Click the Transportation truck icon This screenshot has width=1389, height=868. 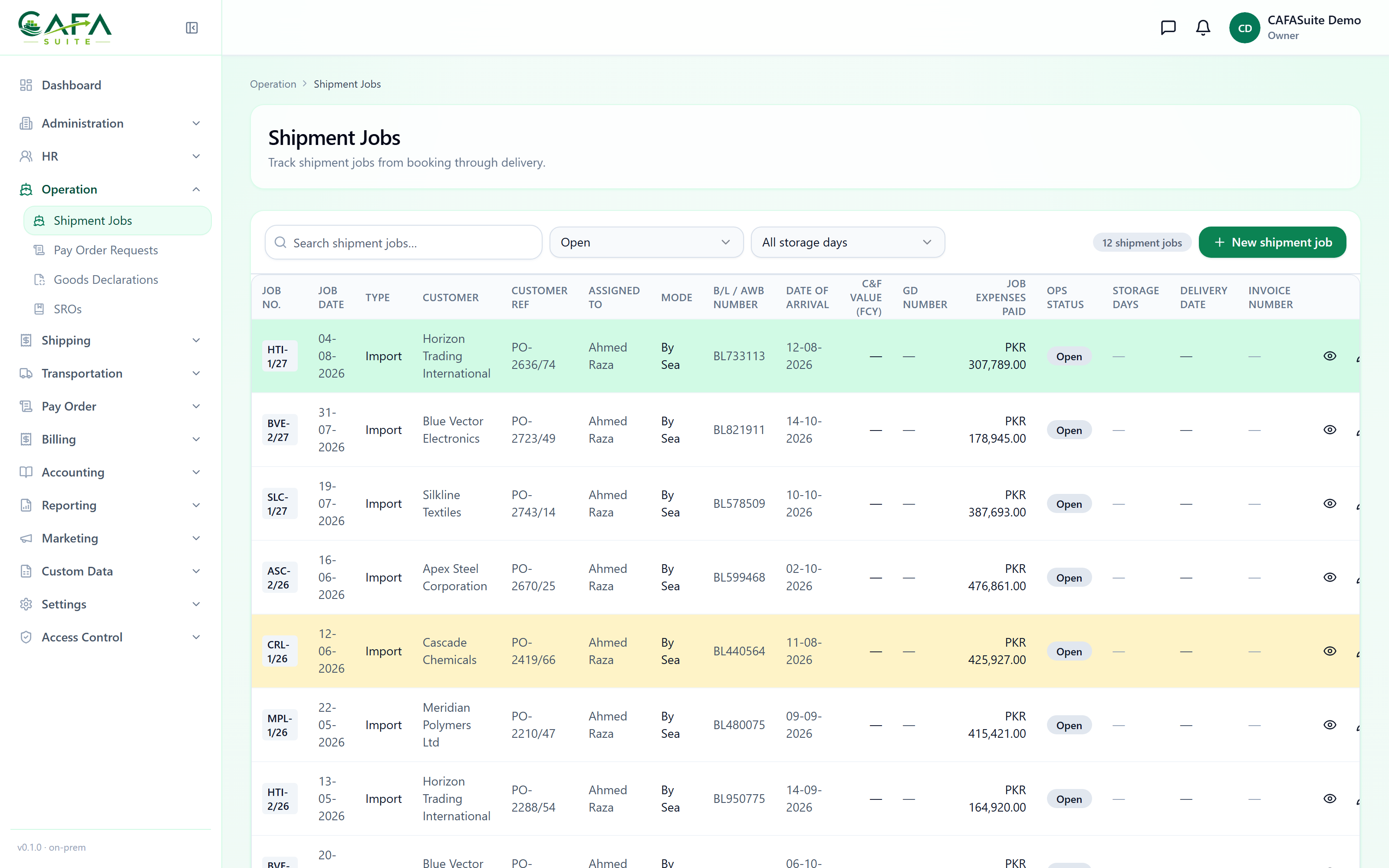[x=26, y=373]
